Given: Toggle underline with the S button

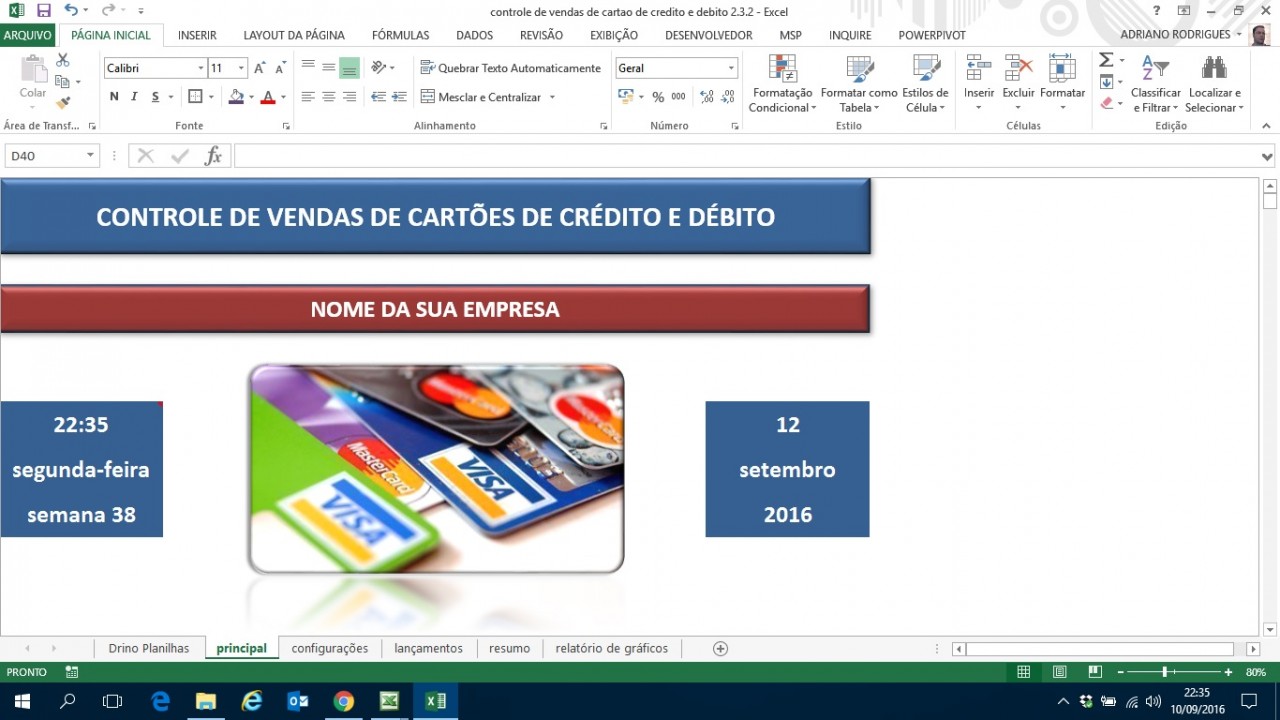Looking at the screenshot, I should [155, 97].
